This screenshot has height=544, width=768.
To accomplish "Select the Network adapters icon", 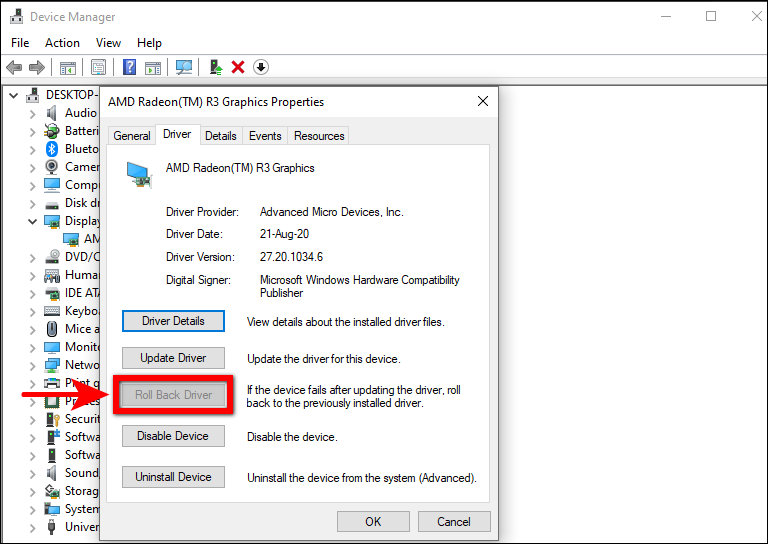I will [52, 365].
